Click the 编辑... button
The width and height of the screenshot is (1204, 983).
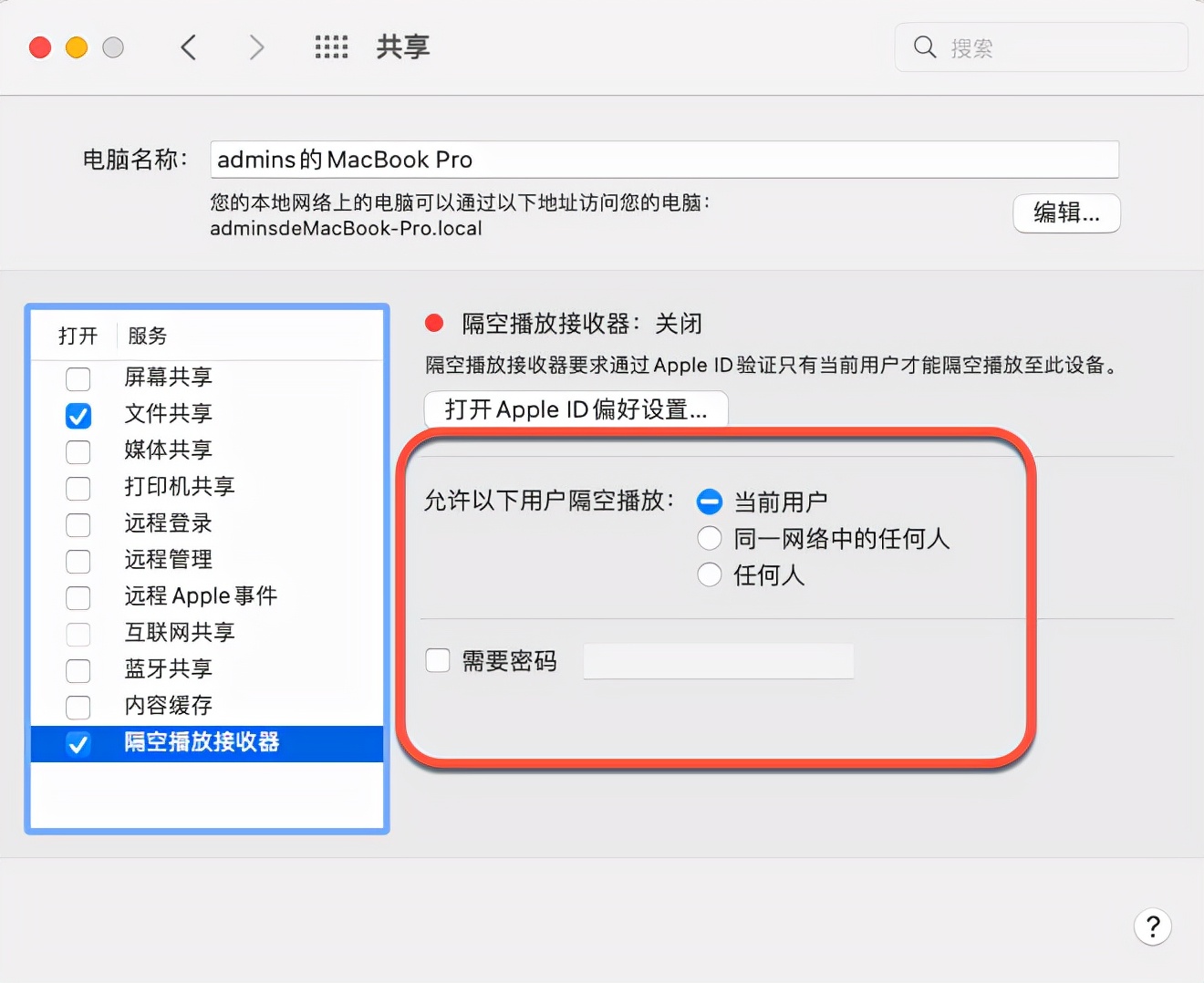[1066, 213]
